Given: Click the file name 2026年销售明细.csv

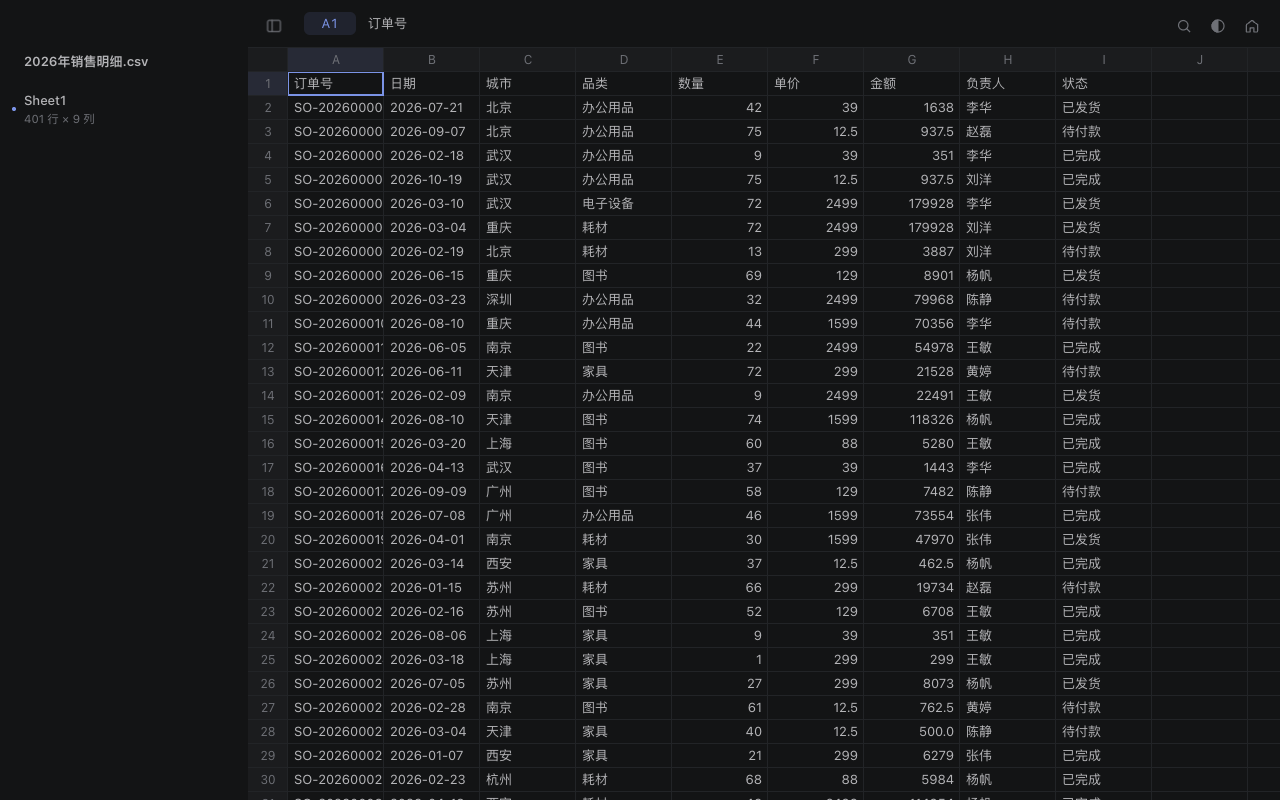Looking at the screenshot, I should point(86,62).
